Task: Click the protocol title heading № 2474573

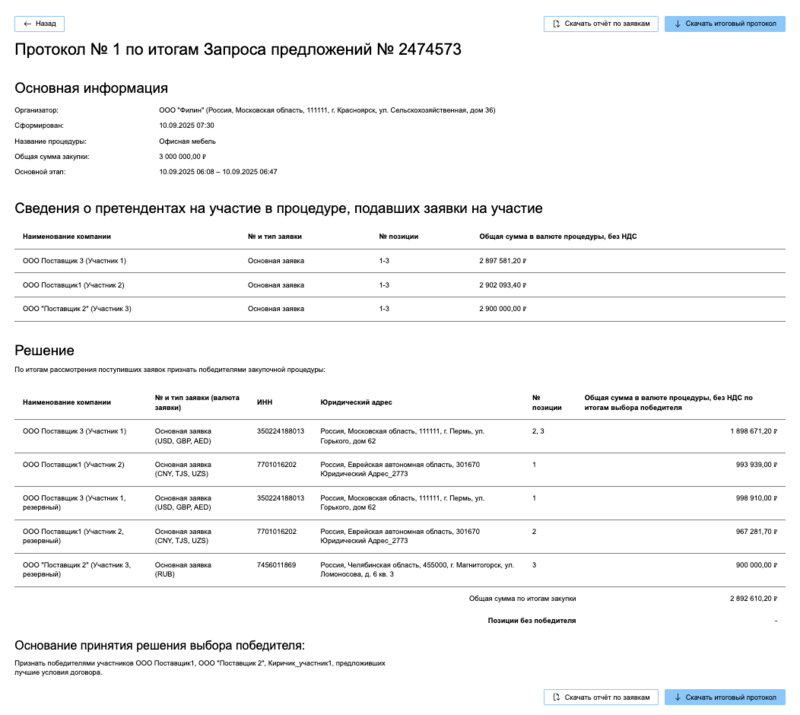Action: pos(238,50)
